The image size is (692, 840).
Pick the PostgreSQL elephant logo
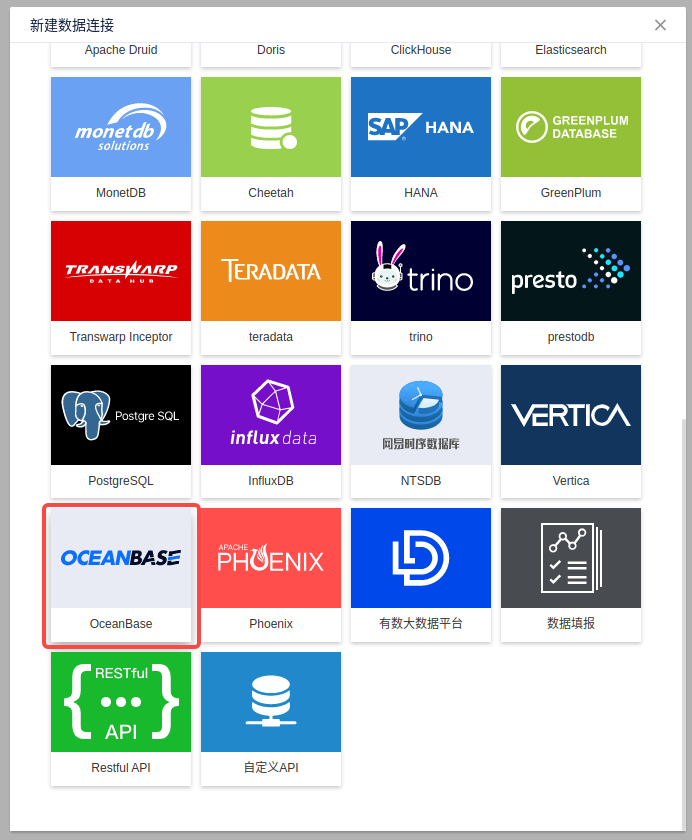coord(121,415)
